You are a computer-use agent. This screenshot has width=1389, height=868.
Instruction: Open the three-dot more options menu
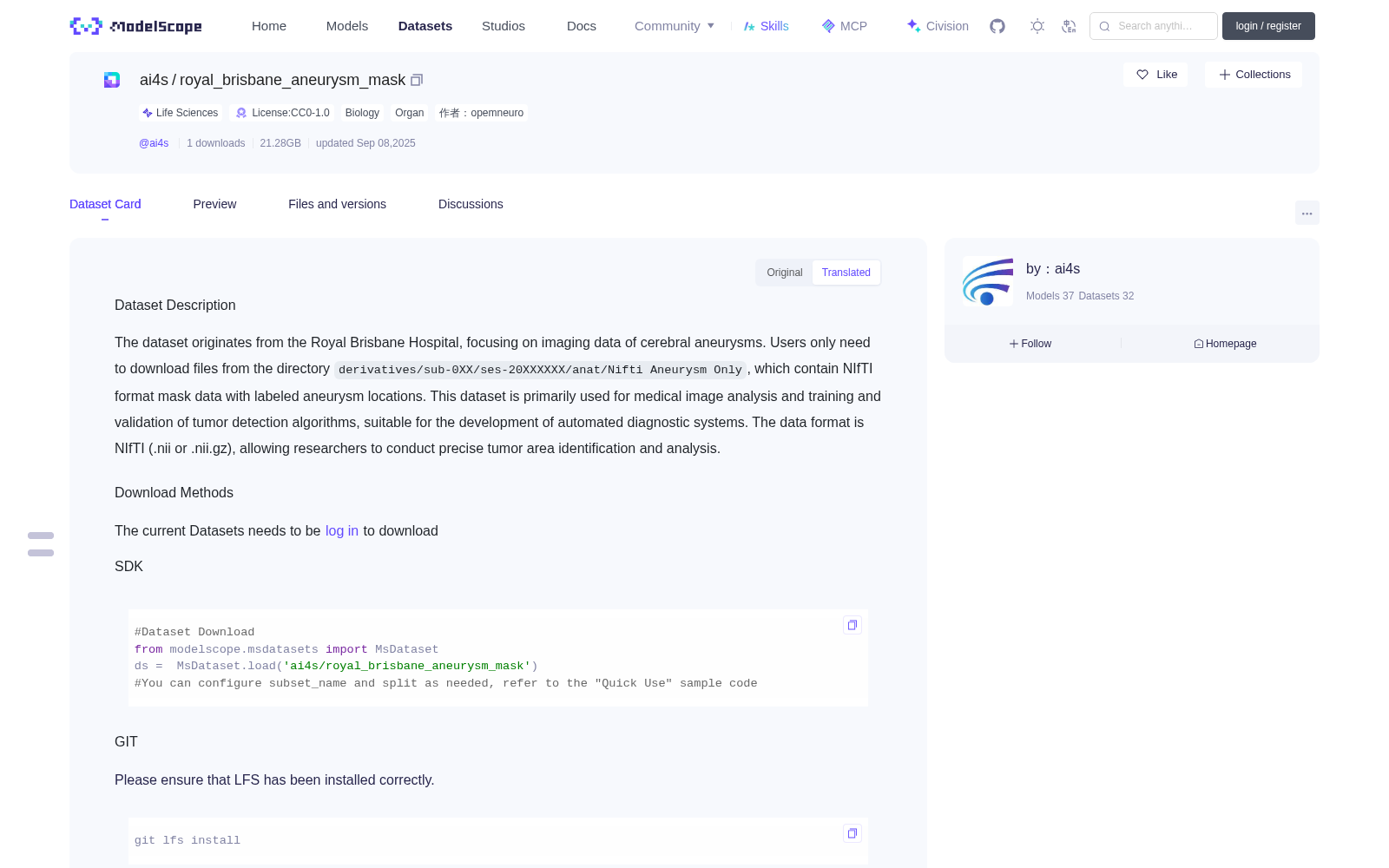(1307, 213)
